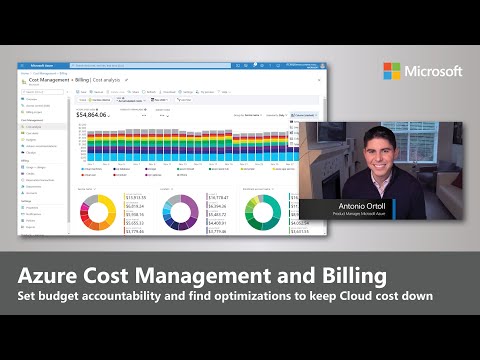Refresh the cost analysis data

[149, 92]
